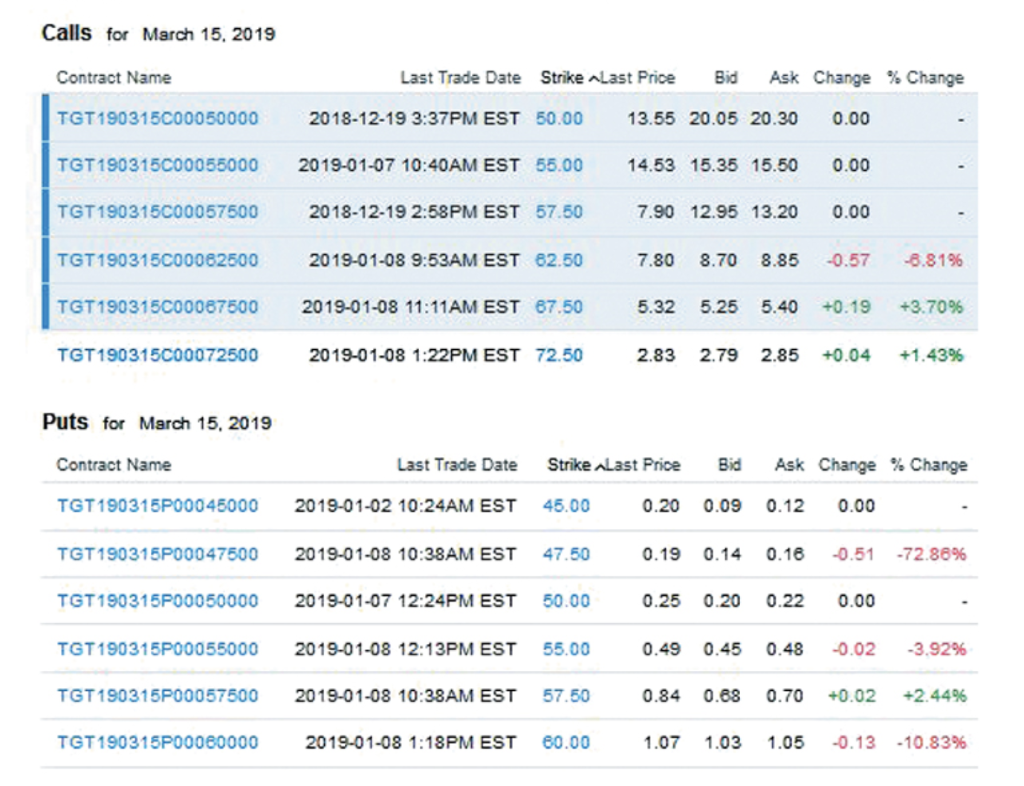
Task: Click Calls table Contract Name header
Action: click(114, 78)
